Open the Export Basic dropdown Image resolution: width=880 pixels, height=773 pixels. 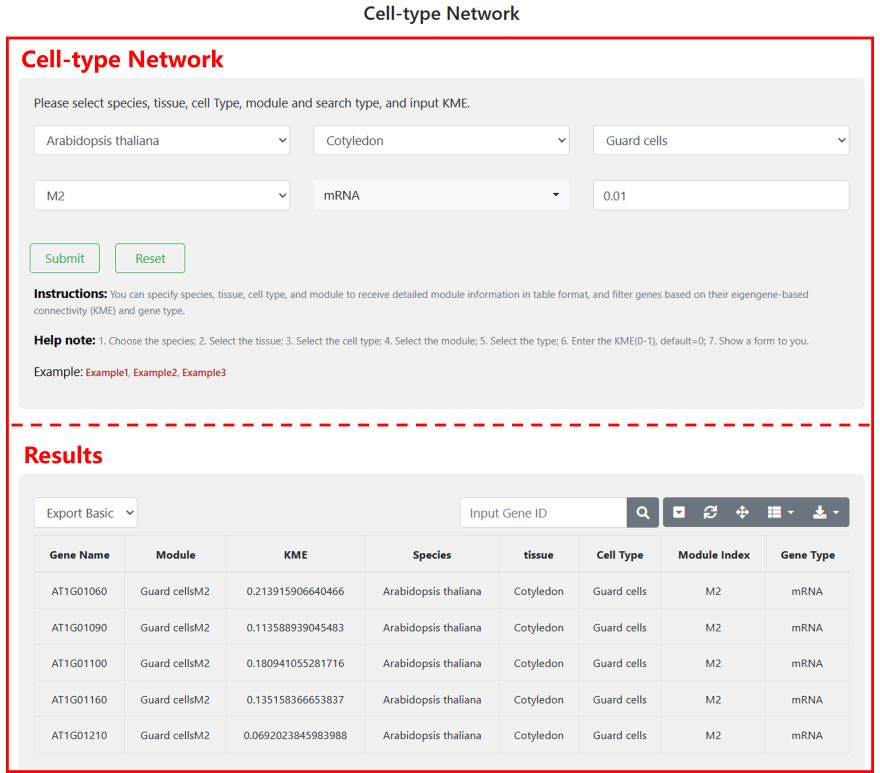point(85,513)
